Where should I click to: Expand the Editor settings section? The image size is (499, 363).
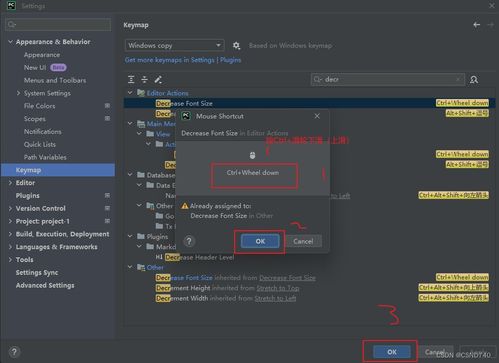coord(10,183)
